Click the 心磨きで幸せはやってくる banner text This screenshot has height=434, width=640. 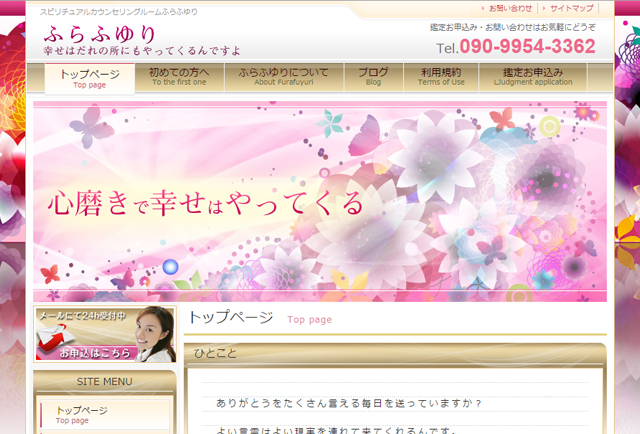click(206, 203)
